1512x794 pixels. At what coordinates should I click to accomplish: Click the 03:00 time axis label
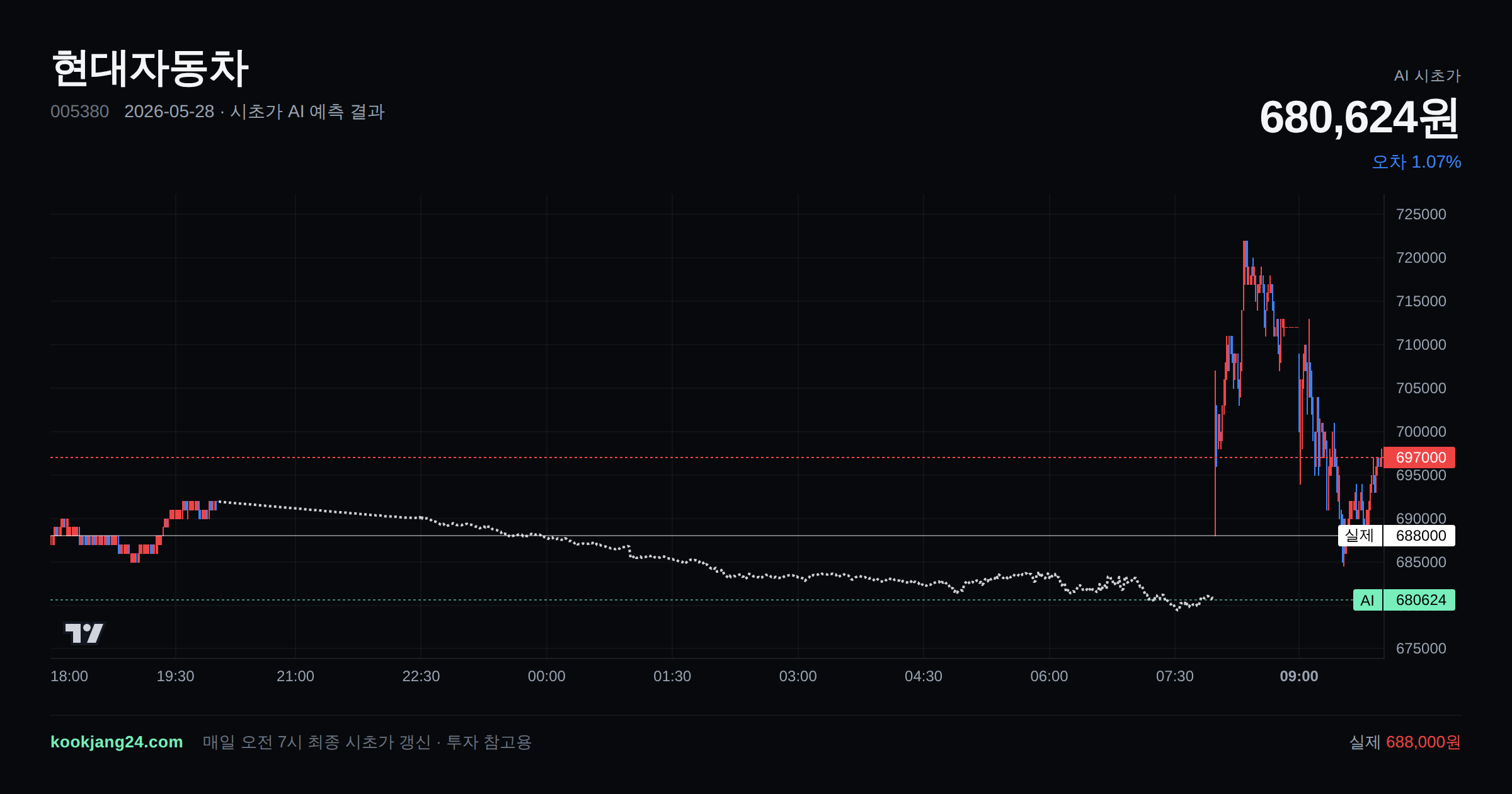[x=798, y=676]
